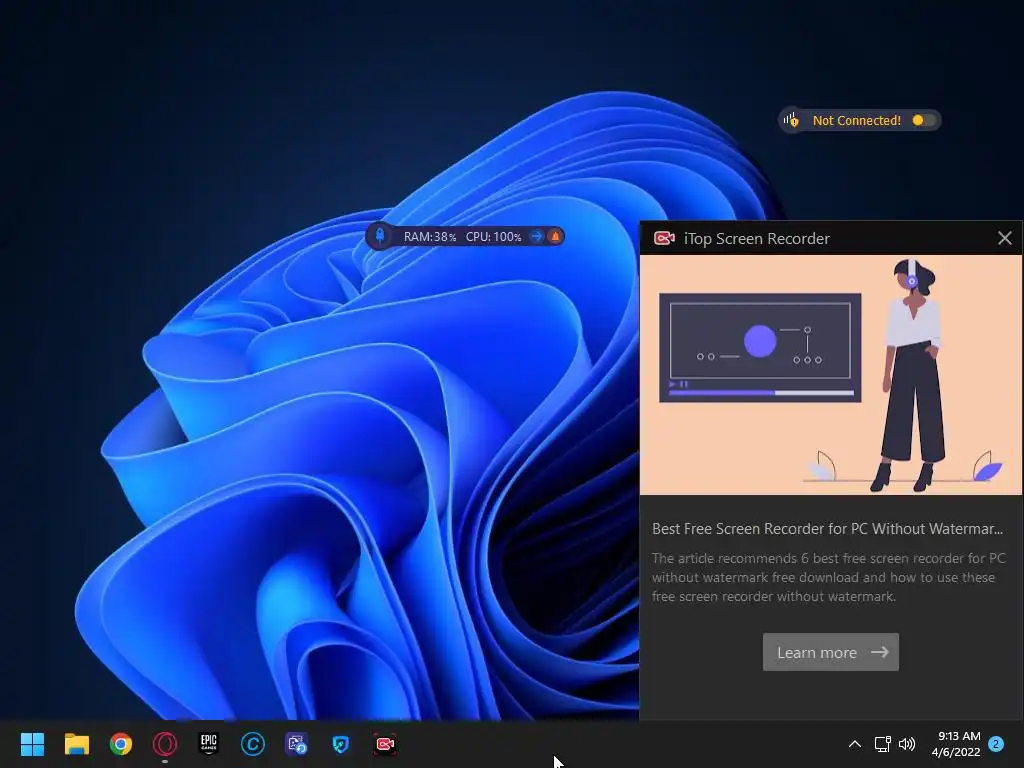Image resolution: width=1024 pixels, height=768 pixels.
Task: Open Opera GX browser from taskbar
Action: [x=165, y=744]
